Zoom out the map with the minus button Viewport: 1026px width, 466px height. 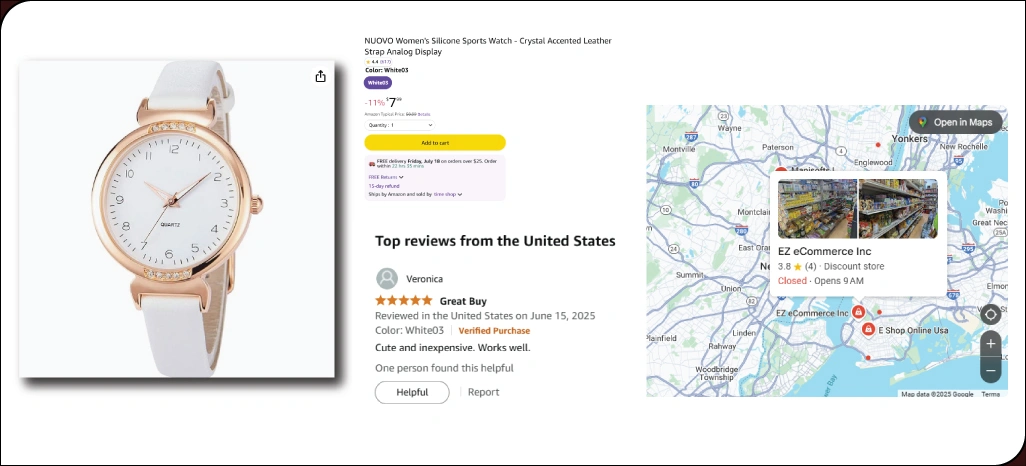pos(991,370)
